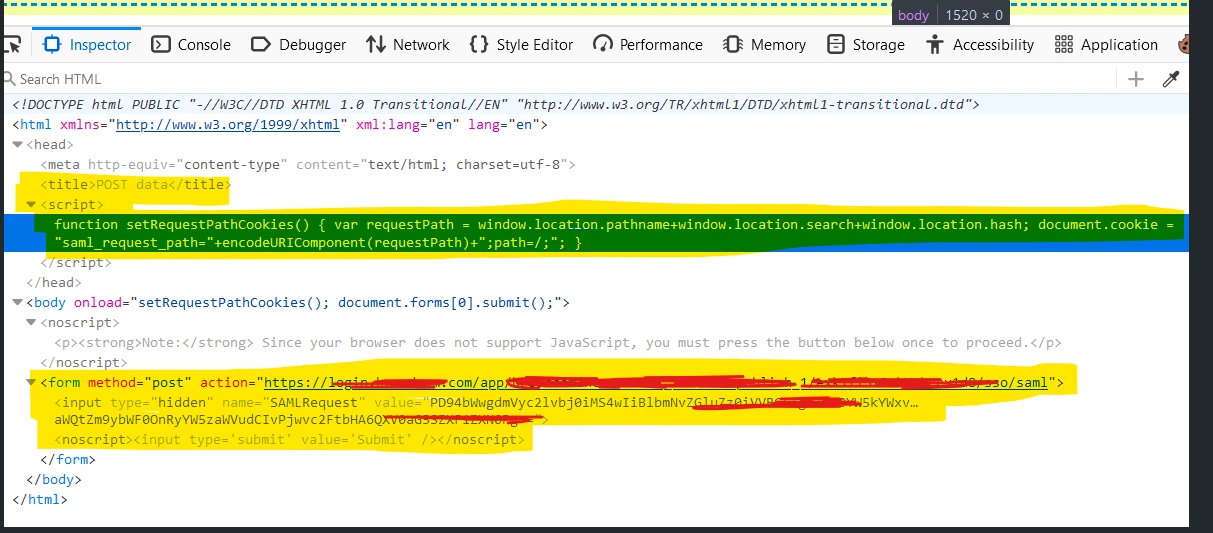Open the Debugger tab
The width and height of the screenshot is (1213, 533).
click(298, 45)
